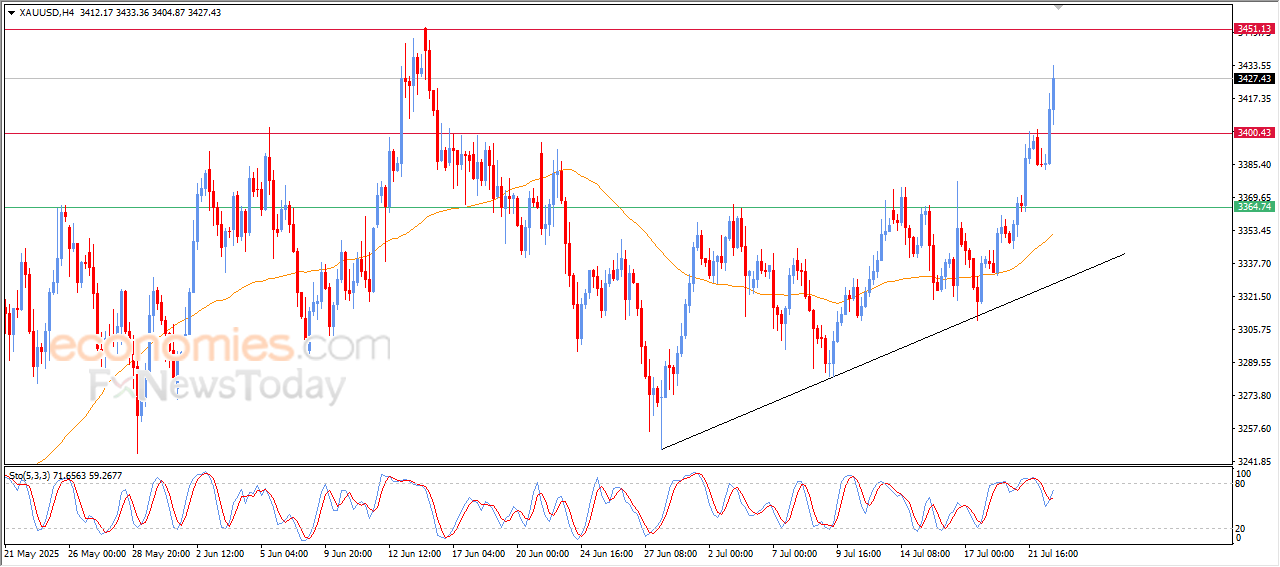The height and width of the screenshot is (567, 1280).
Task: Select the XAUUSD,H4 symbol label
Action: tap(46, 12)
